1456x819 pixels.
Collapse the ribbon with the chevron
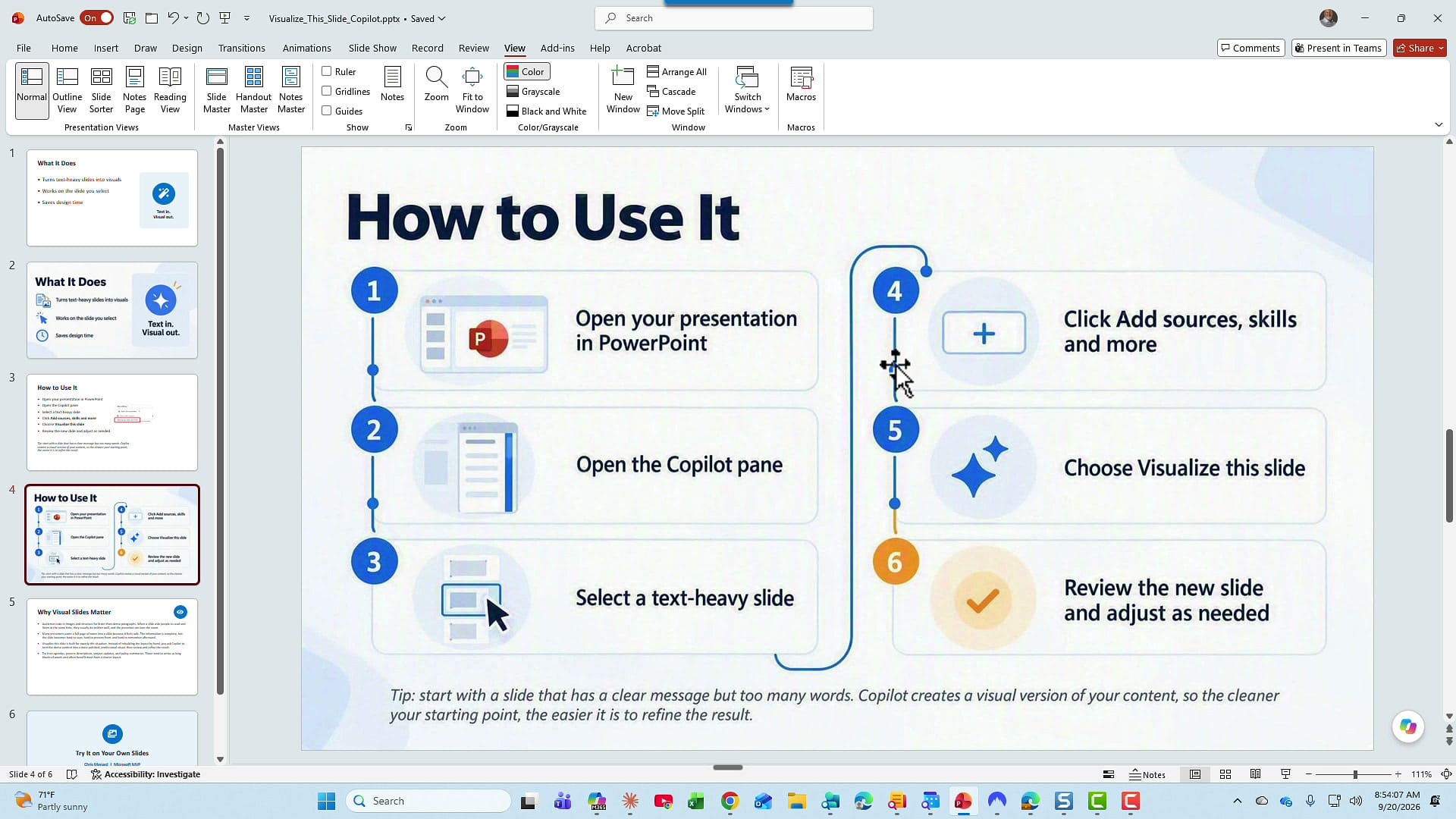tap(1439, 124)
